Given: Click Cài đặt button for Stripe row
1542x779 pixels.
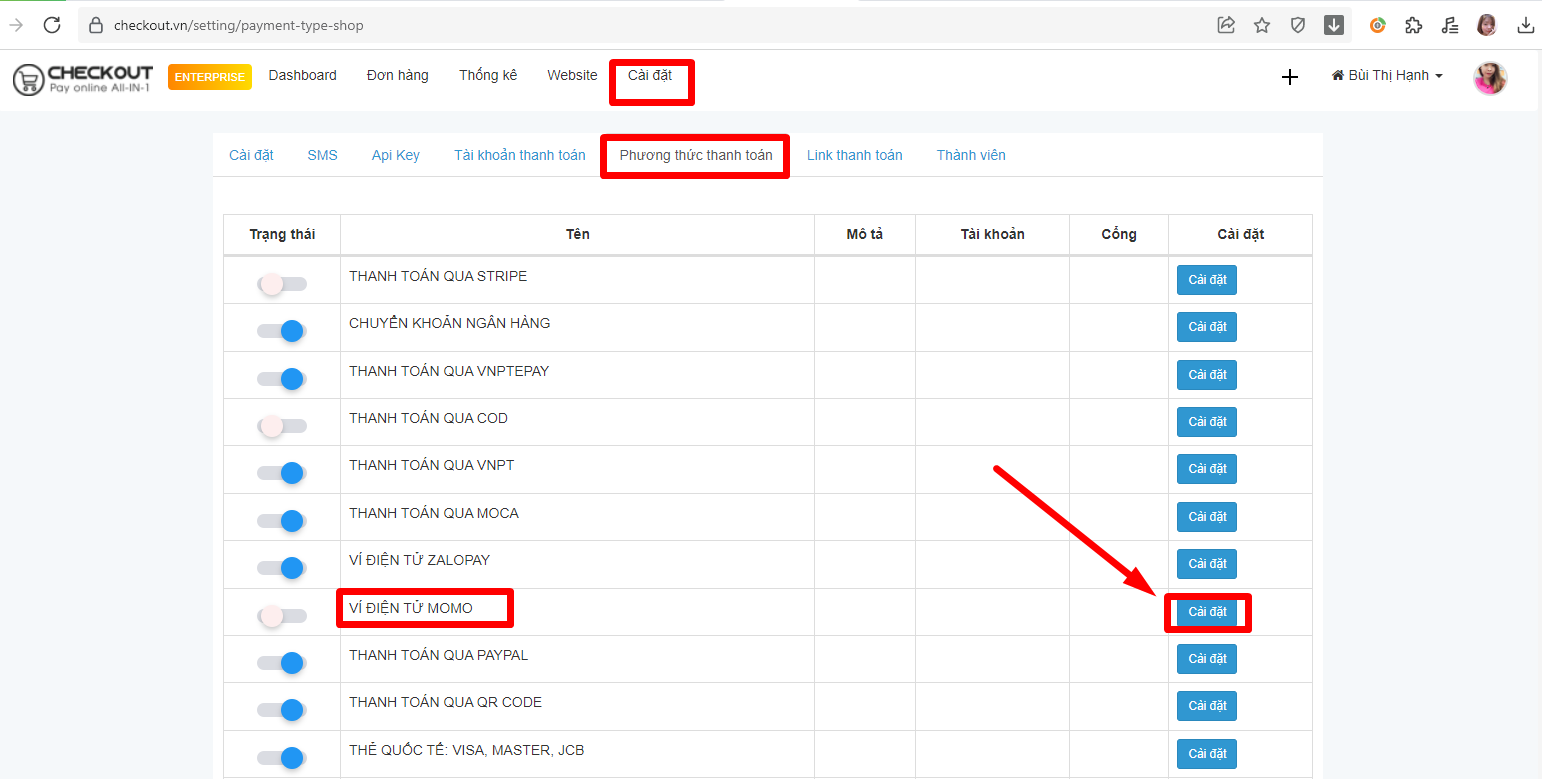Looking at the screenshot, I should coord(1207,280).
